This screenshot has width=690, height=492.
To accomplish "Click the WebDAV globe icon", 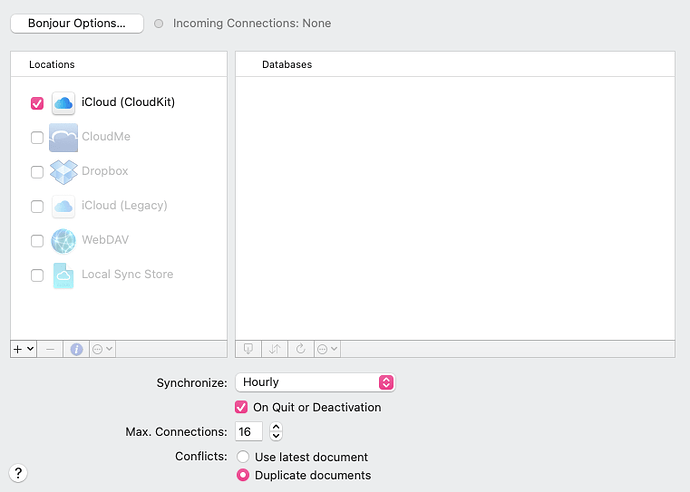I will (x=64, y=240).
